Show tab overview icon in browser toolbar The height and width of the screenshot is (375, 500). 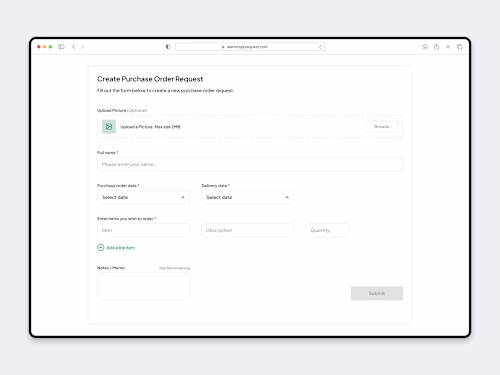460,47
